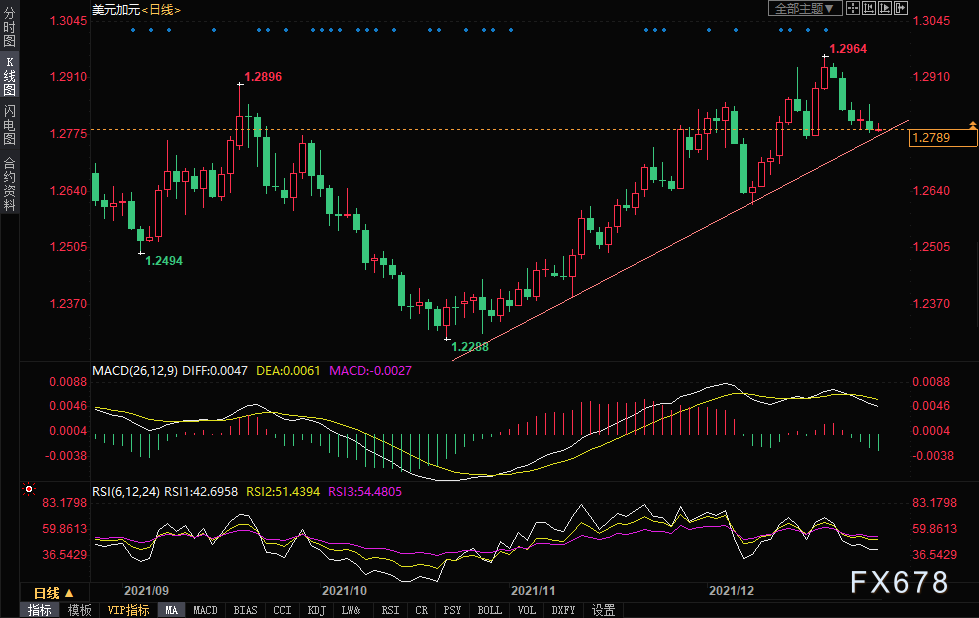Open the 合约资料 sidebar tab

tap(9, 184)
